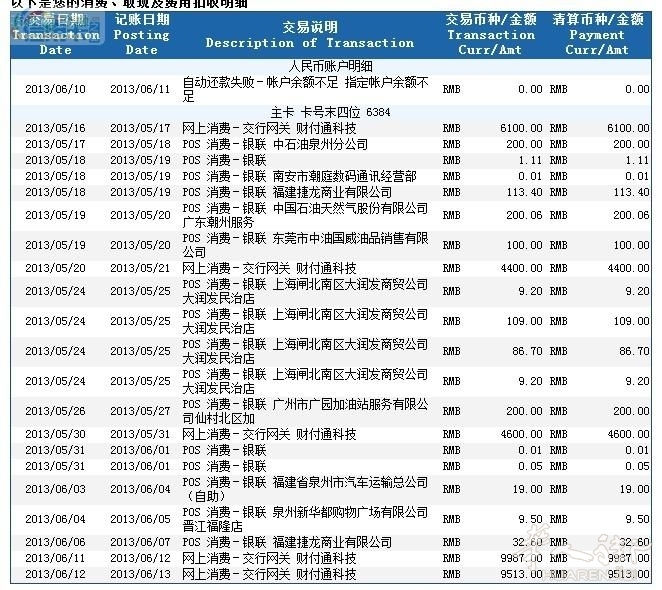Click transaction date 2013/06/04

55,519
